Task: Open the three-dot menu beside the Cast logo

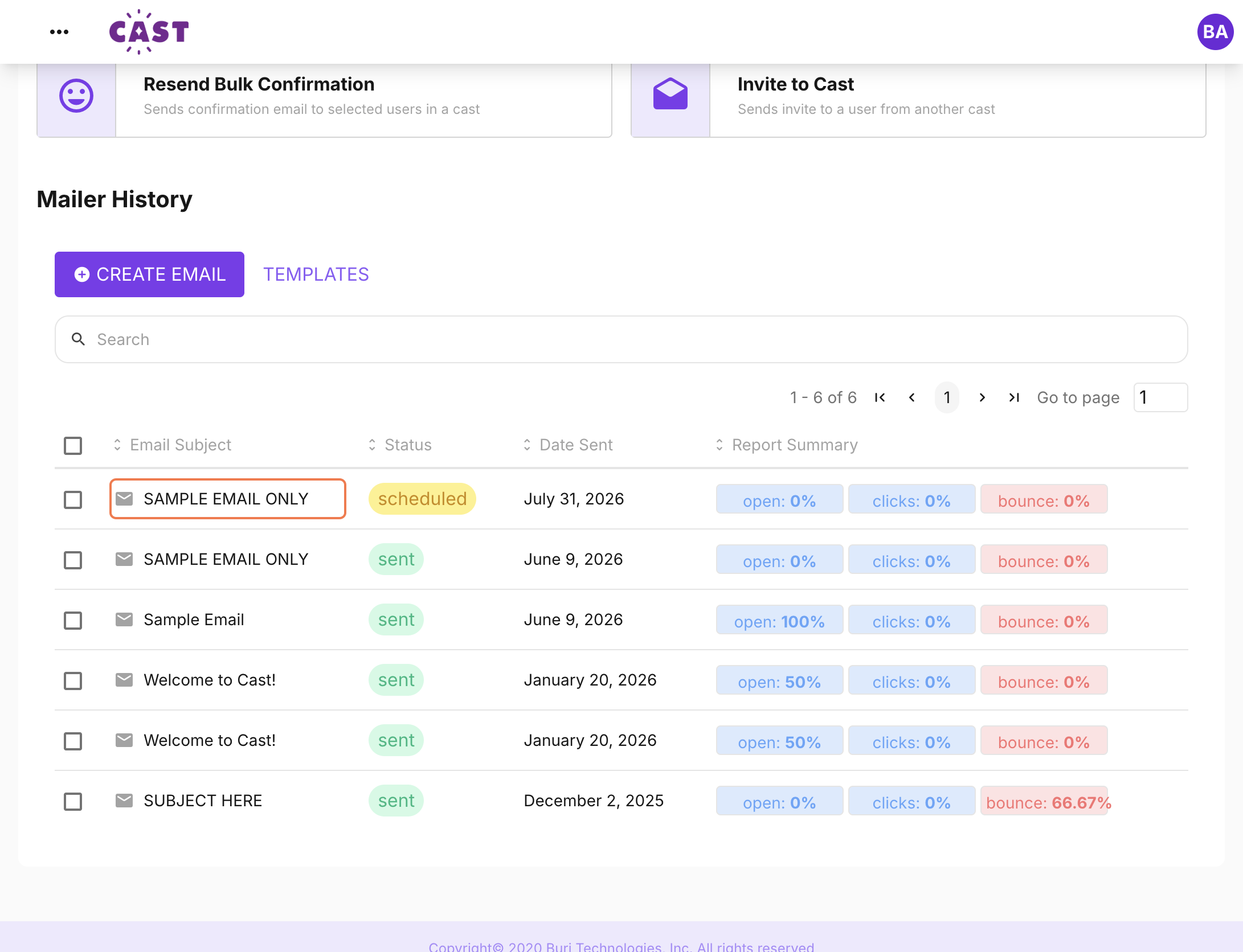Action: [59, 32]
